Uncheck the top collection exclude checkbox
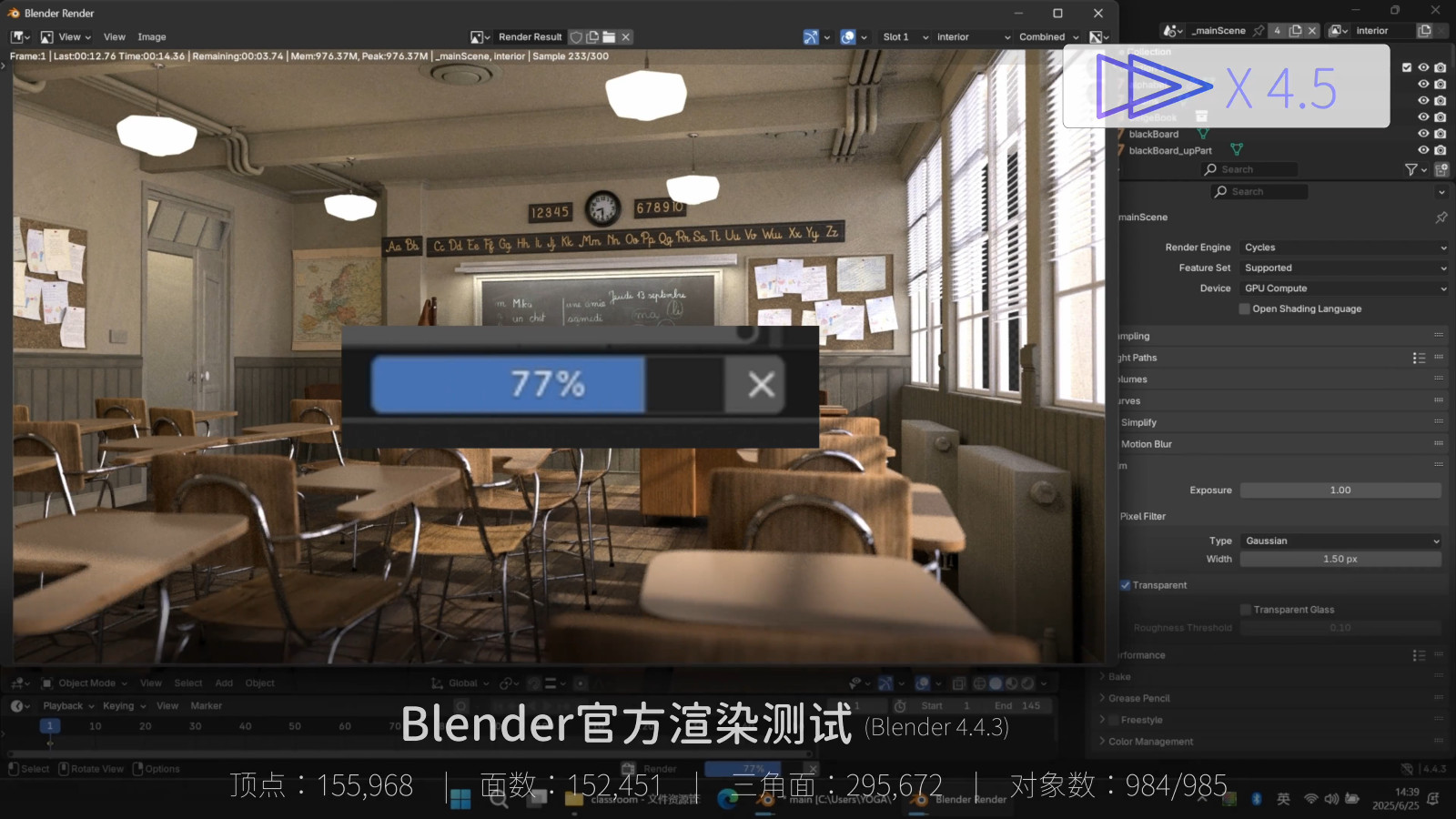This screenshot has height=819, width=1456. 1407,67
